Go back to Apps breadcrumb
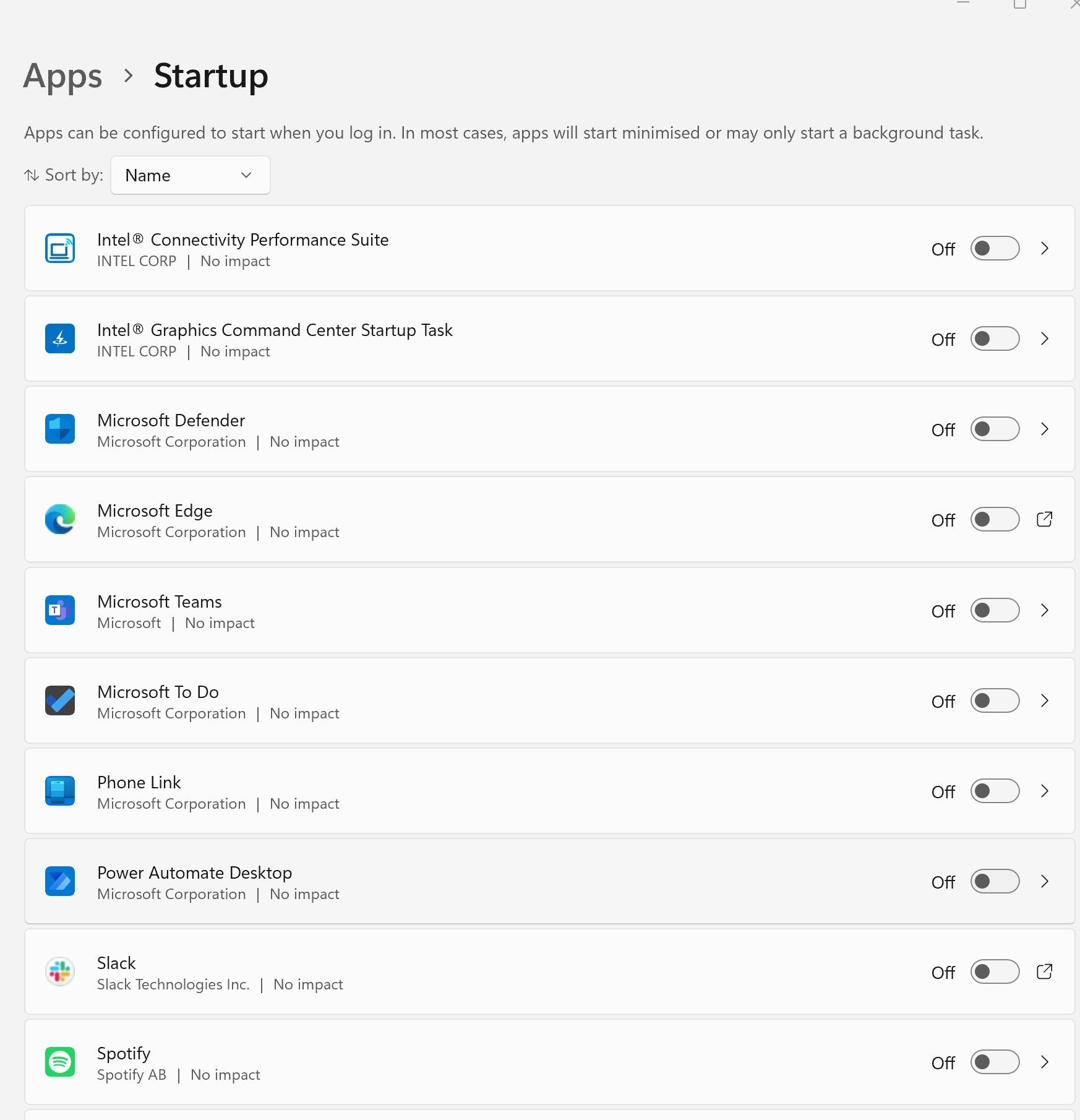Screen dimensions: 1080x1120 click(62, 77)
